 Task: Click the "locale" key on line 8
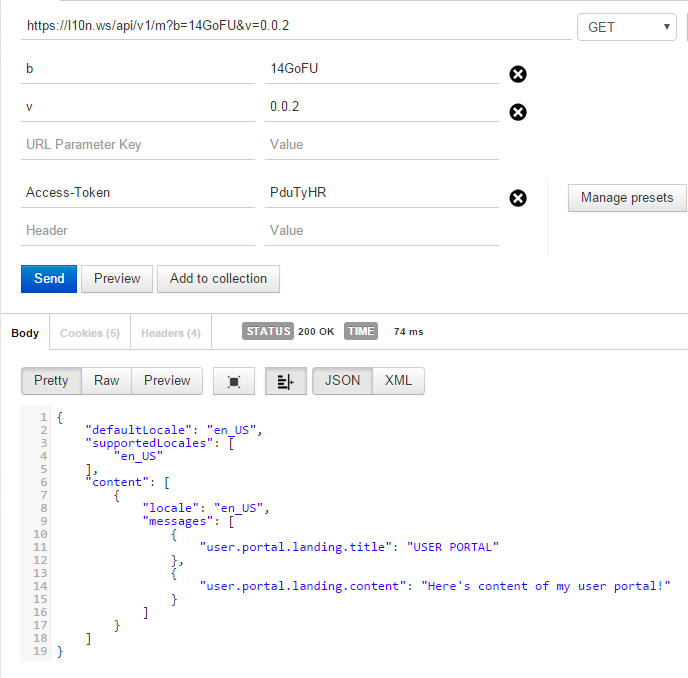pos(171,508)
